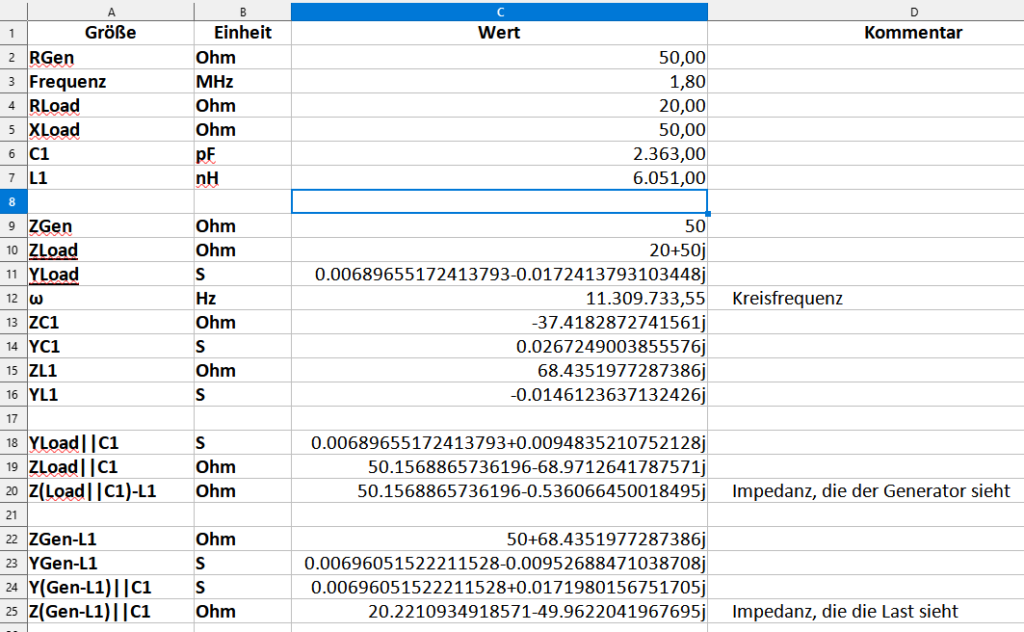Select the ZLoad value 20+50j cell
This screenshot has width=1024, height=632.
pos(500,250)
